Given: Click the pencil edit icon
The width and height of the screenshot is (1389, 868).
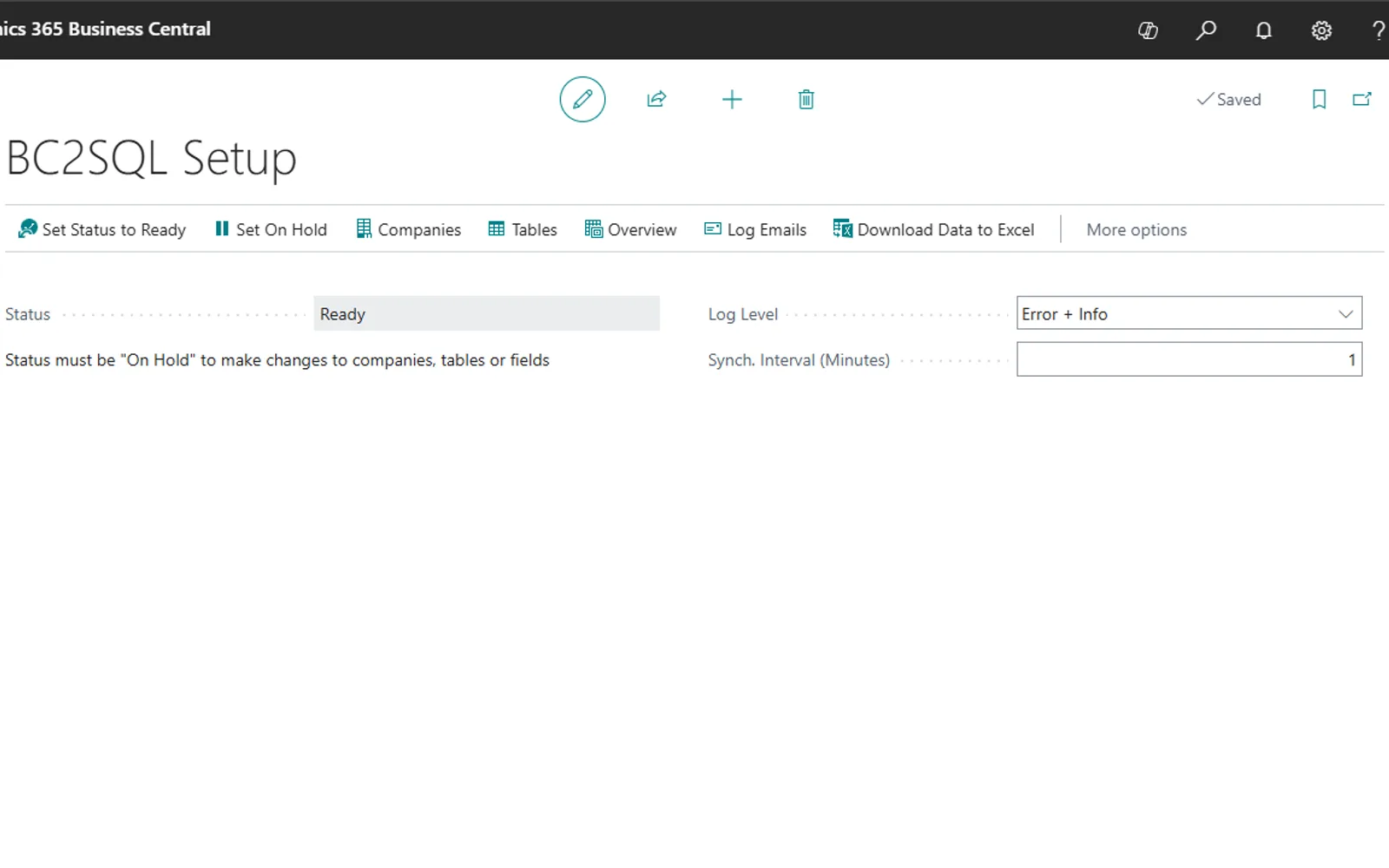Looking at the screenshot, I should pyautogui.click(x=582, y=99).
